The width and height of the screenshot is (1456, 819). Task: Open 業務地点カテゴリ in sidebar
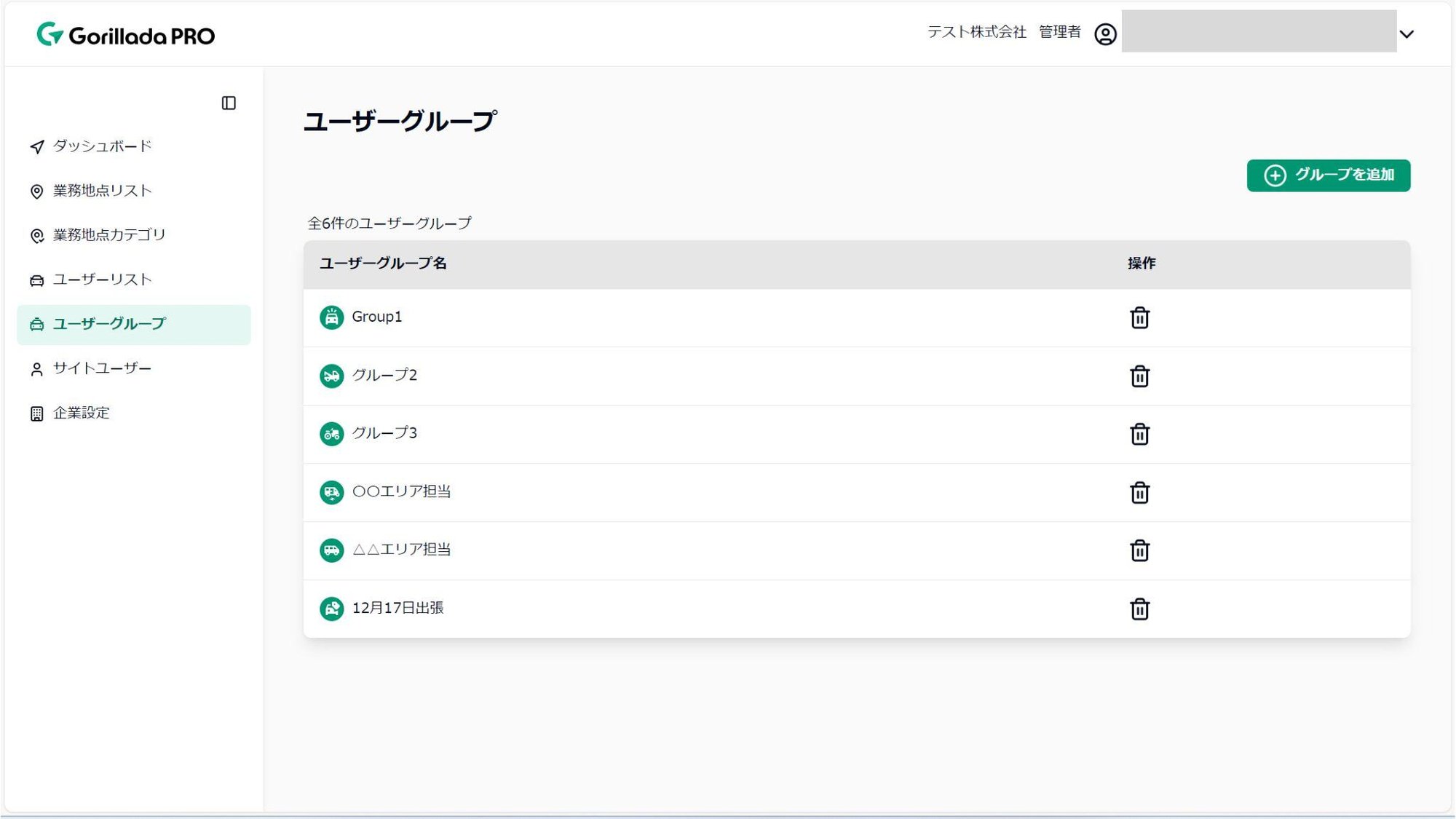point(133,235)
